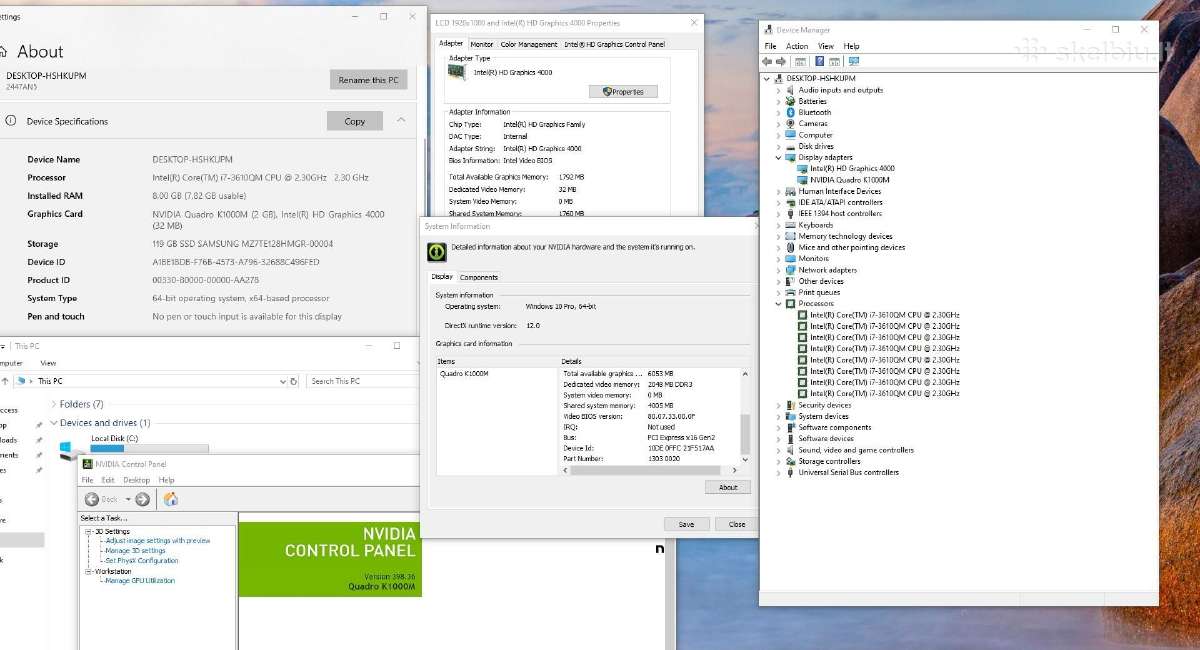Open Manage 3D settings link
The image size is (1200, 650).
(135, 551)
